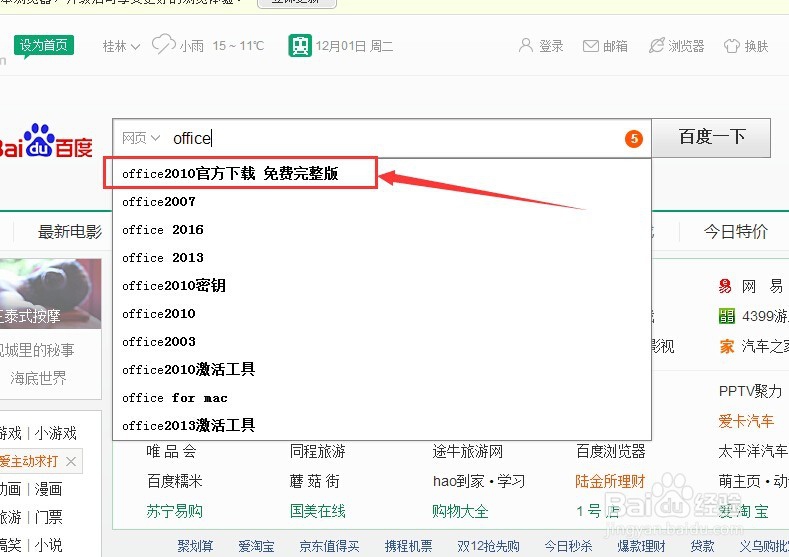789x557 pixels.
Task: Click the orange 汽车之家 icon
Action: (x=727, y=346)
